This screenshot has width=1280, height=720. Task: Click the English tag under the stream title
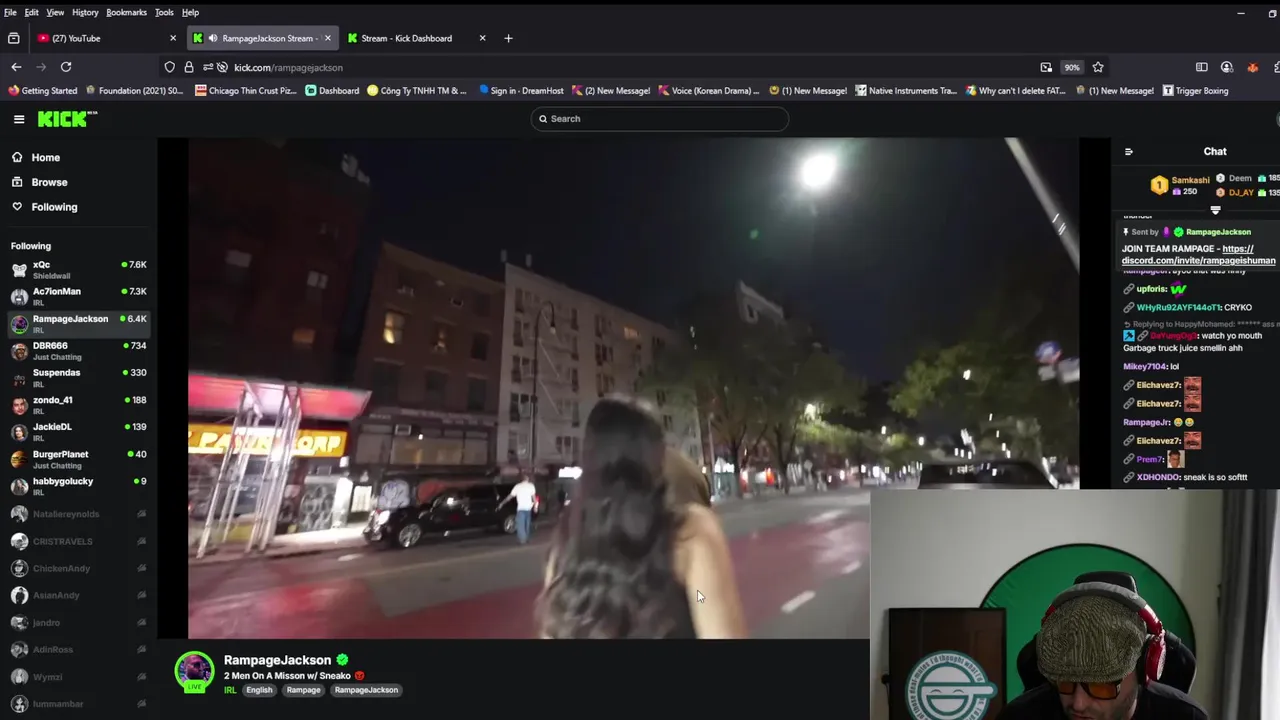(x=259, y=690)
